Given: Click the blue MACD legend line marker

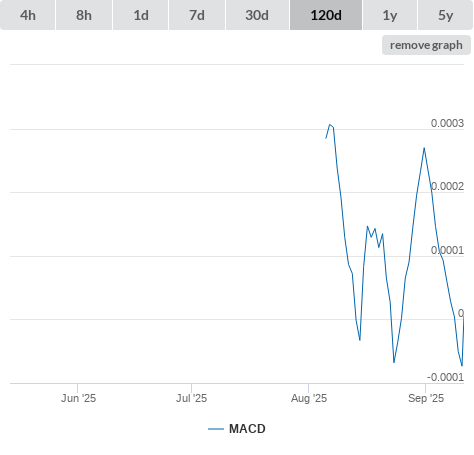Looking at the screenshot, I should point(216,429).
